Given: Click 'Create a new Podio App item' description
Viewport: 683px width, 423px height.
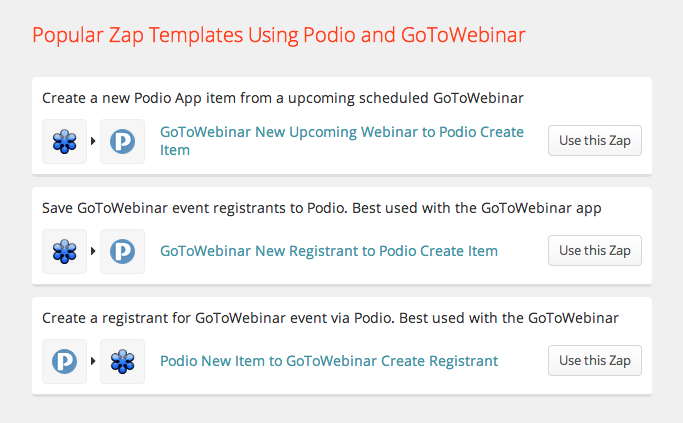Looking at the screenshot, I should click(x=283, y=99).
